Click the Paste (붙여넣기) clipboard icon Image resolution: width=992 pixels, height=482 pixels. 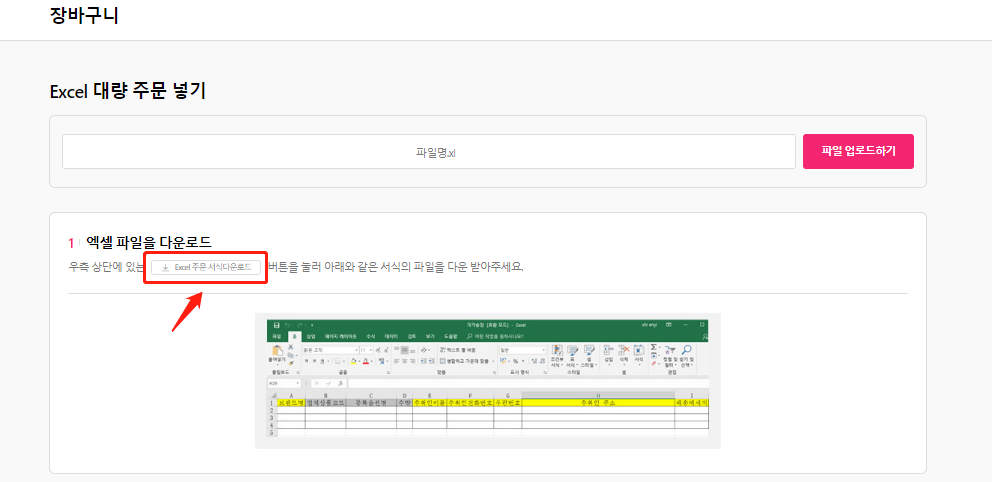(x=275, y=353)
